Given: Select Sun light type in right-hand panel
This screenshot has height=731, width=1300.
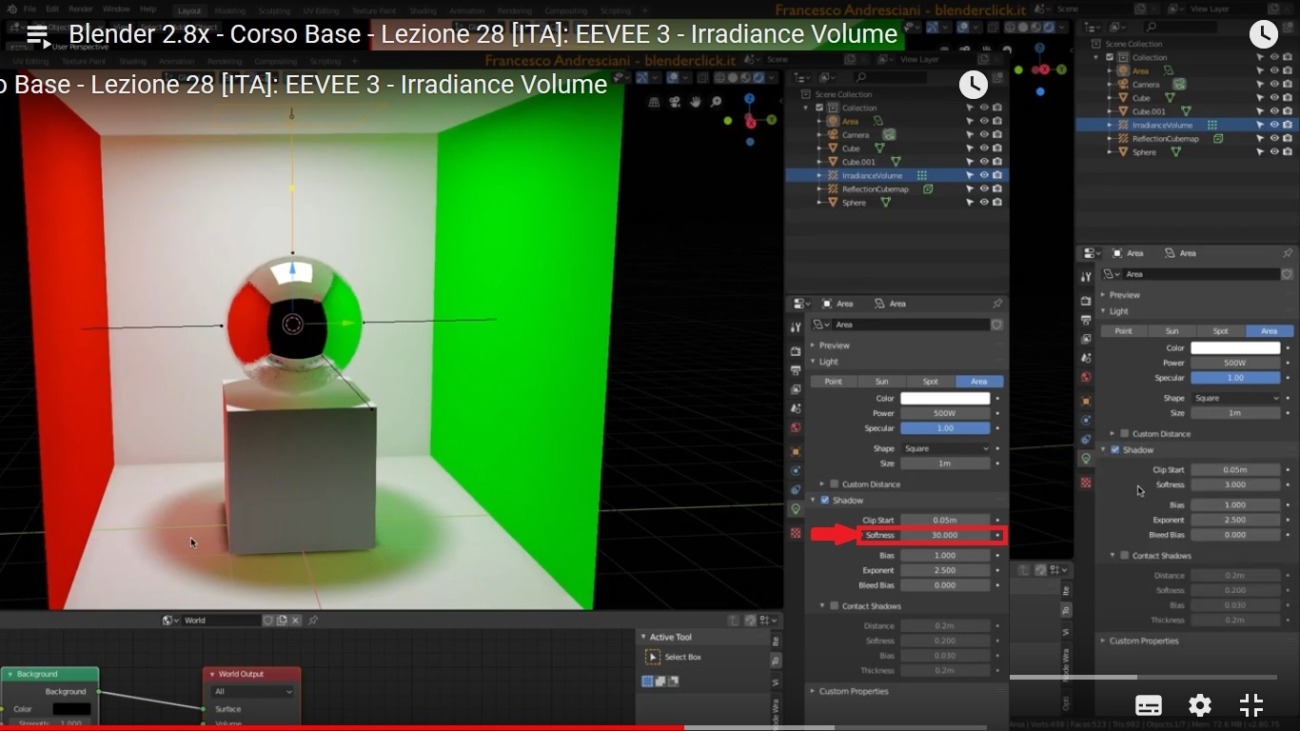Looking at the screenshot, I should 1172,331.
